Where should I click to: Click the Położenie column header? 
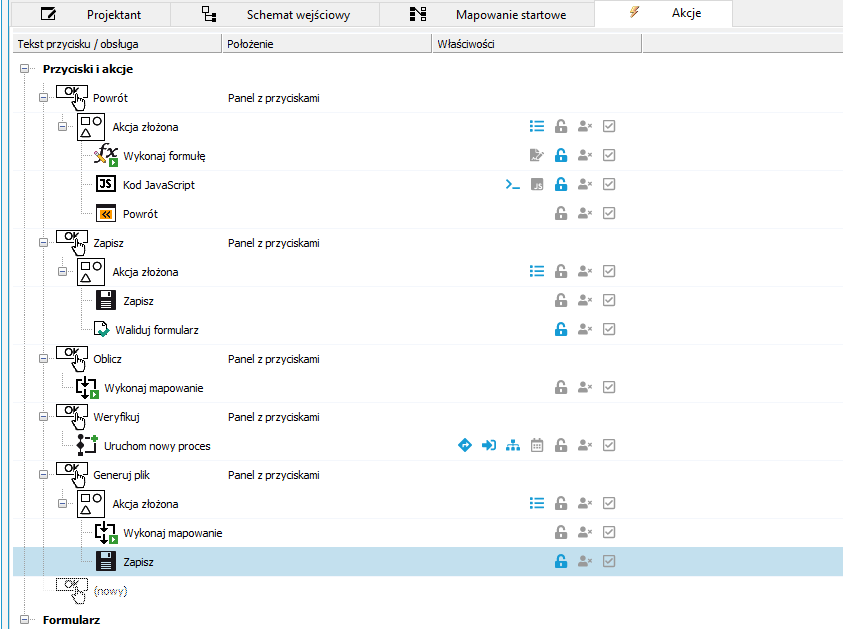[327, 44]
